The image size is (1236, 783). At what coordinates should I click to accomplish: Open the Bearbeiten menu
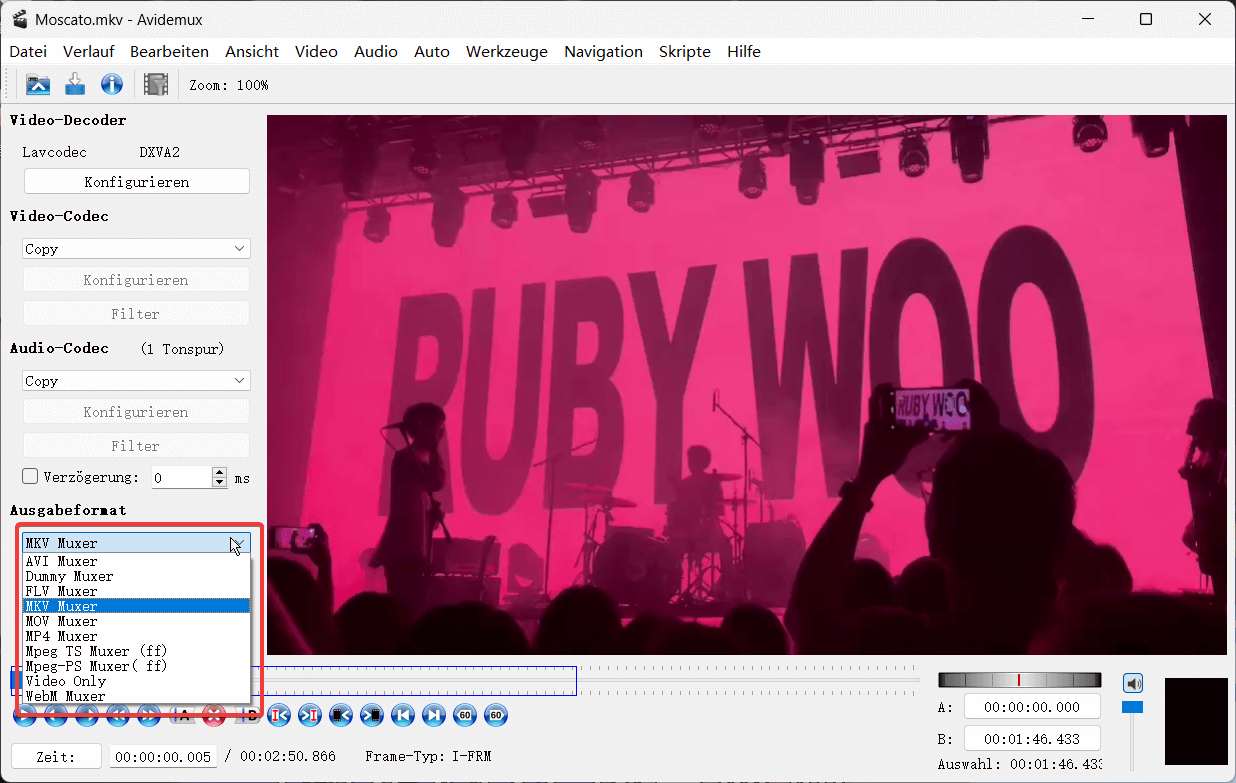(169, 51)
